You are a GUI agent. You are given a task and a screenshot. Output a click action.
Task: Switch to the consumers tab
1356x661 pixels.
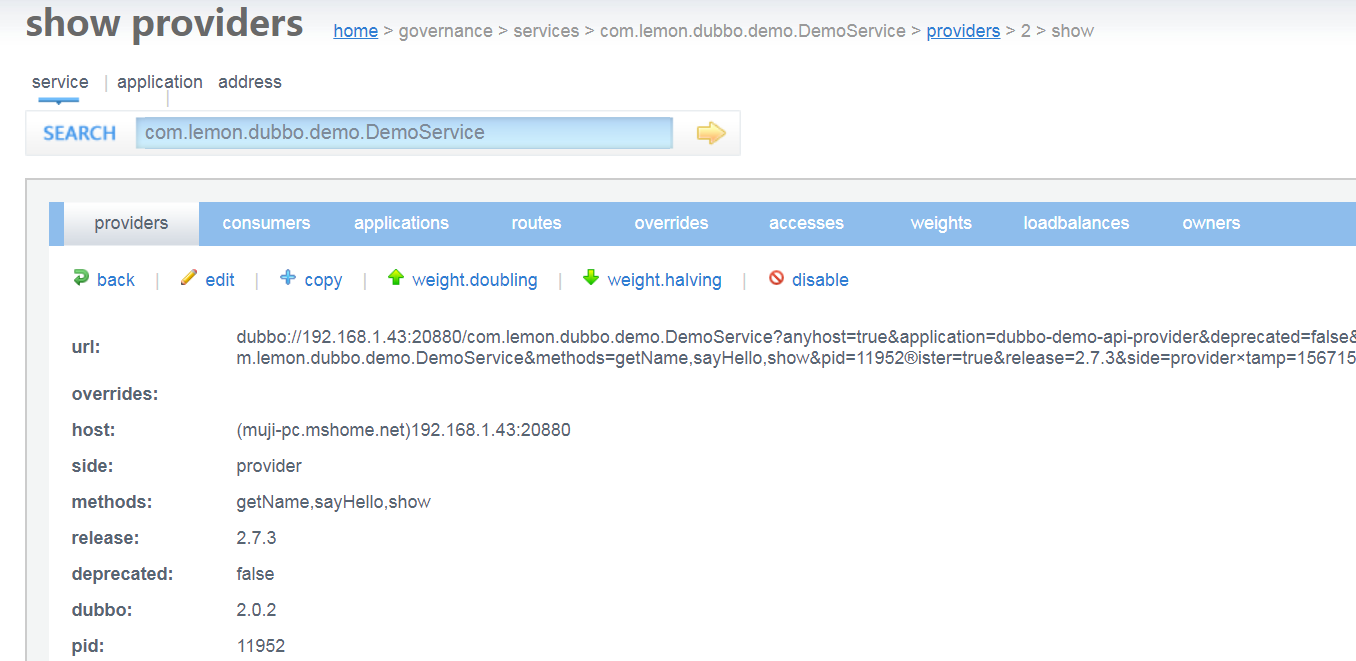tap(266, 223)
